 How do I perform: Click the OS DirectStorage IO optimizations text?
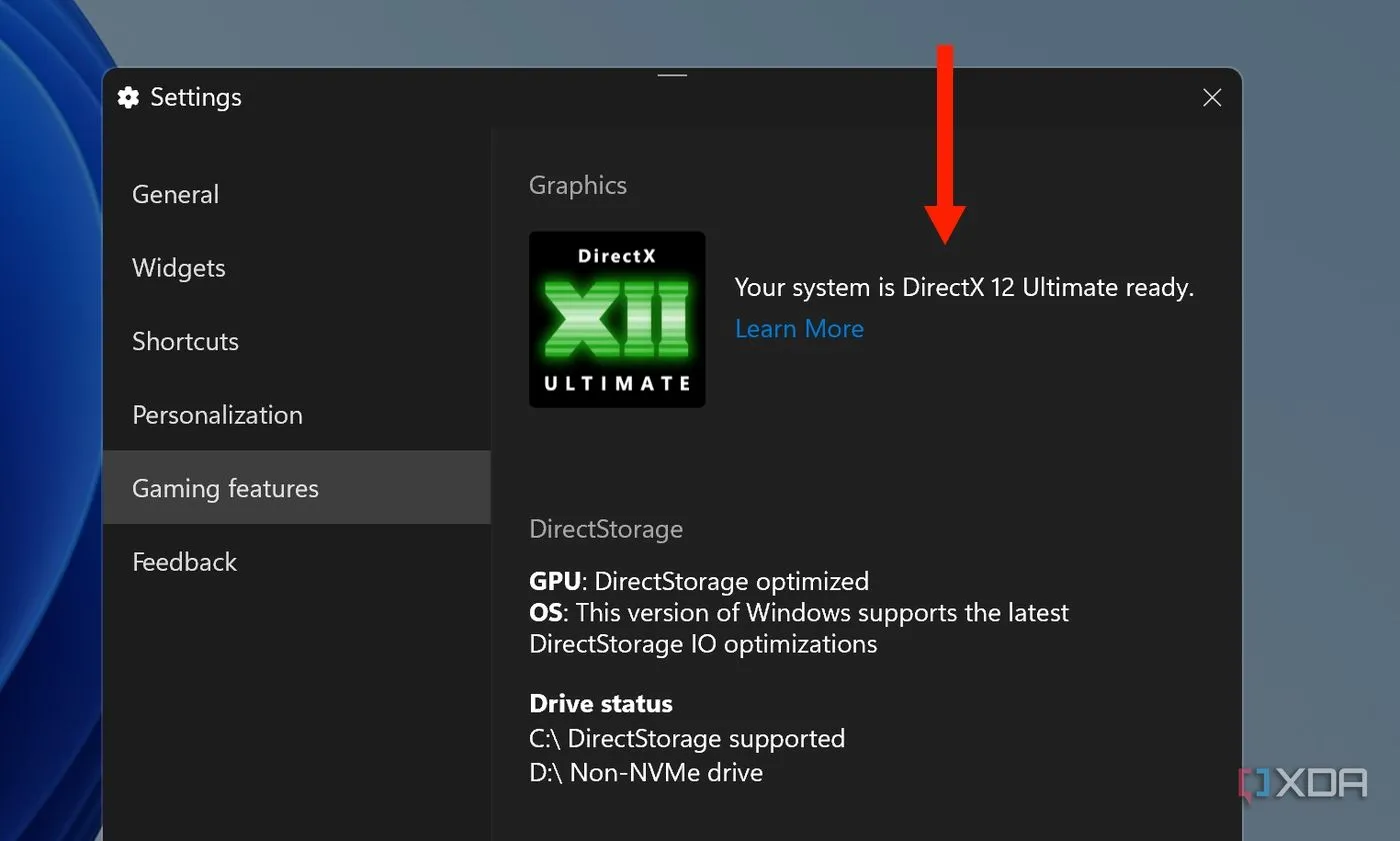click(x=799, y=627)
